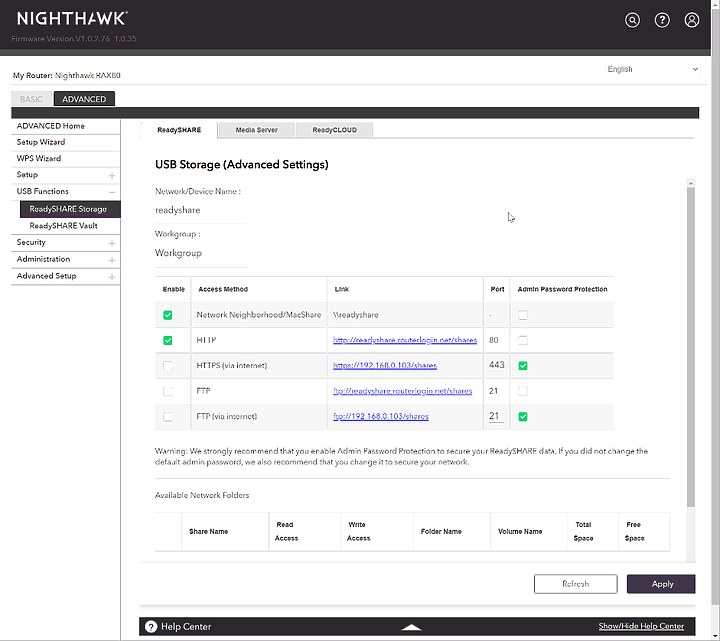Viewport: 720px width, 641px height.
Task: Click the Folder Name column header
Action: click(441, 531)
